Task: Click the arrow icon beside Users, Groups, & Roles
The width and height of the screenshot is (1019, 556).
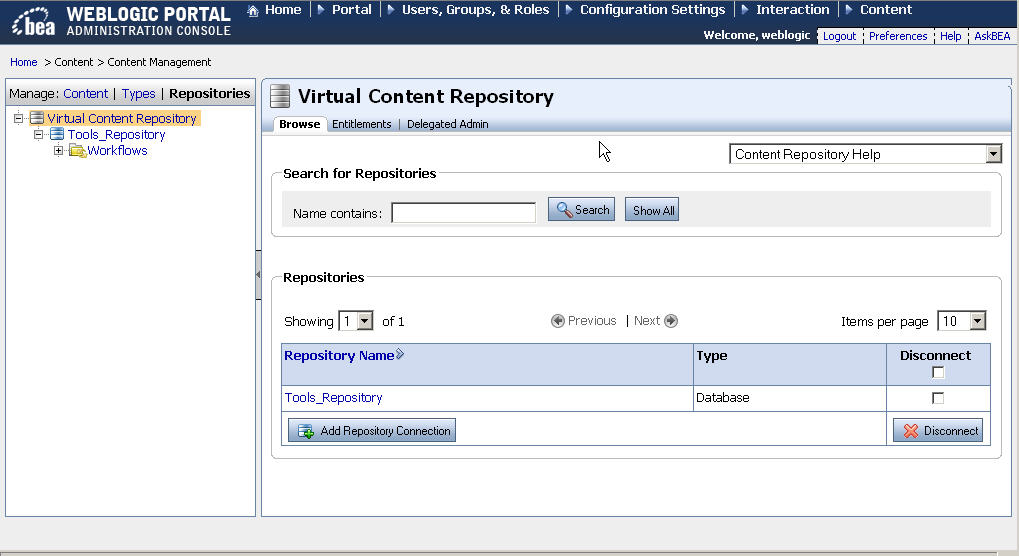Action: [x=391, y=10]
